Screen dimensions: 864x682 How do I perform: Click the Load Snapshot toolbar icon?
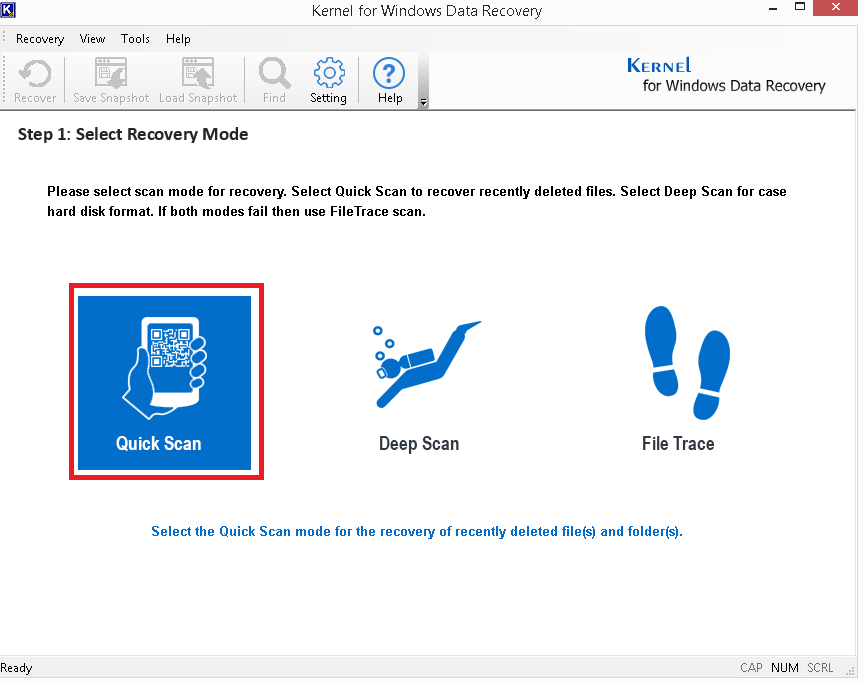[x=198, y=80]
